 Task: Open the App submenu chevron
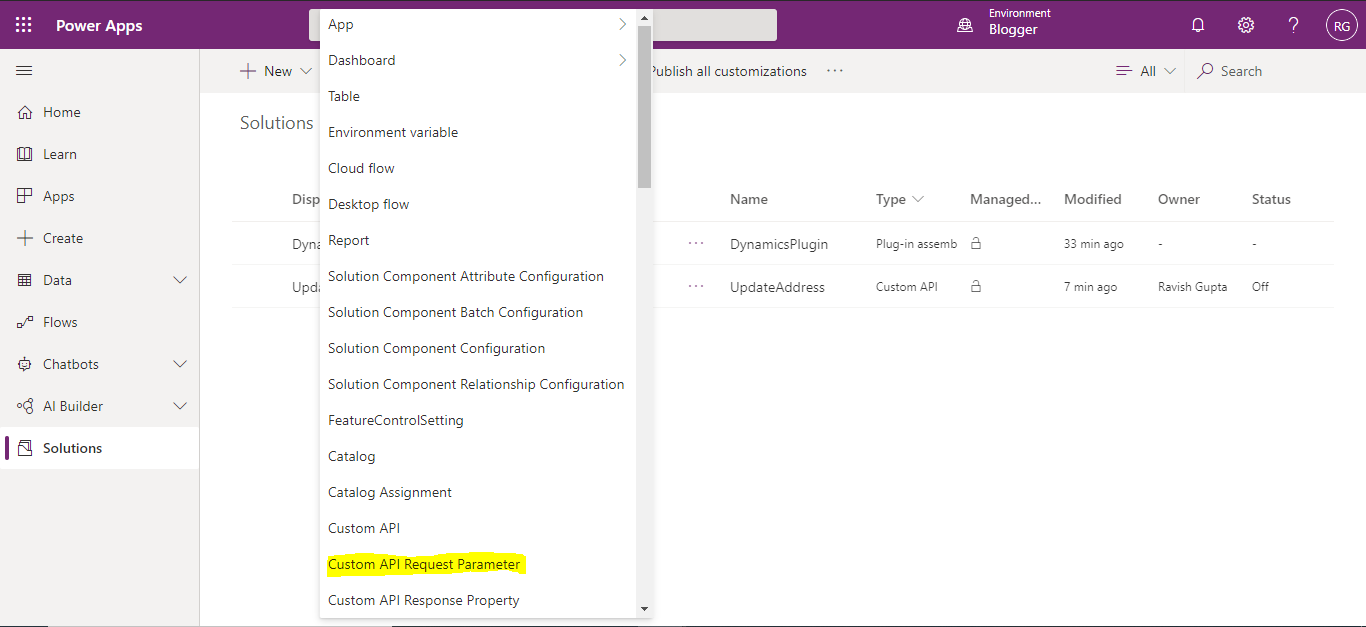pyautogui.click(x=621, y=23)
